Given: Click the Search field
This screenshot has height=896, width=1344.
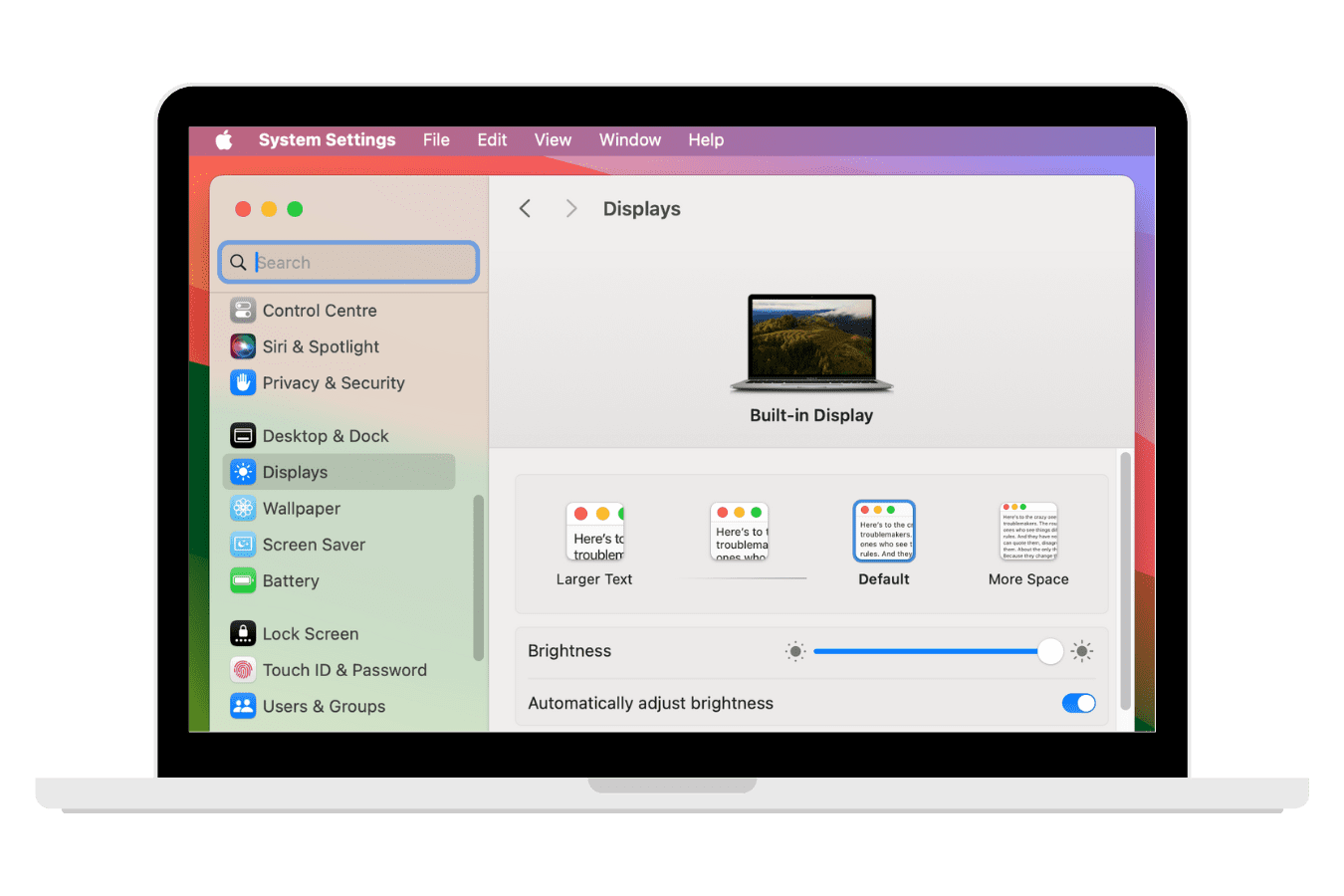Looking at the screenshot, I should click(349, 262).
